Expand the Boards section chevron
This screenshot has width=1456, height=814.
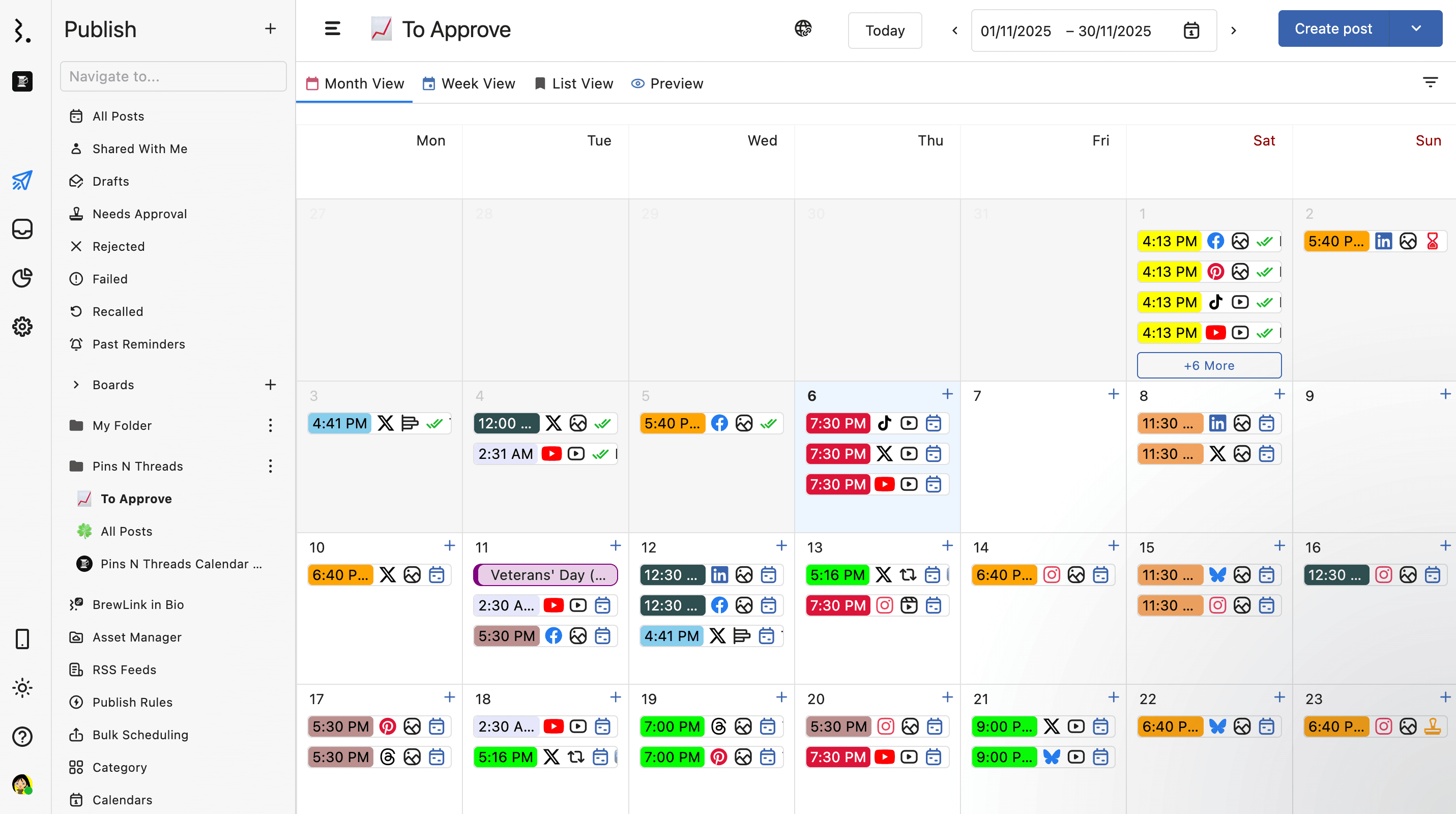tap(76, 385)
